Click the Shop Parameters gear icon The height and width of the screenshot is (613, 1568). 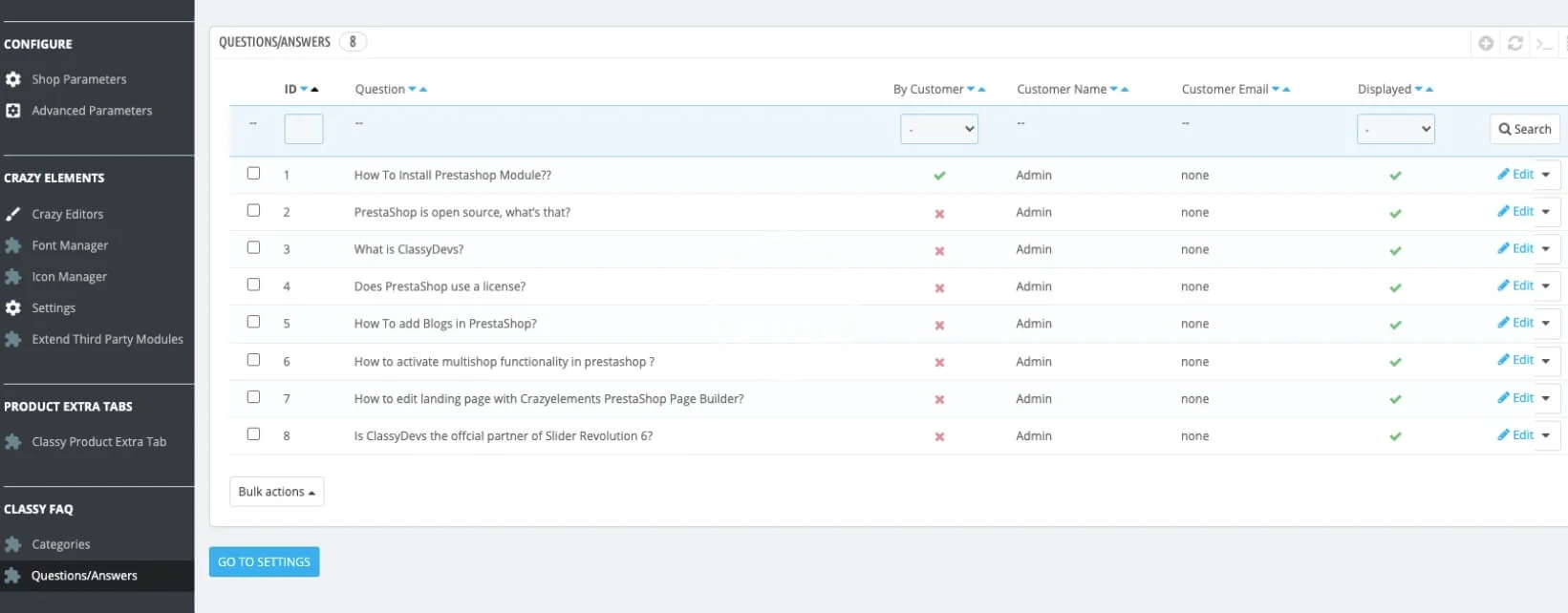point(13,79)
